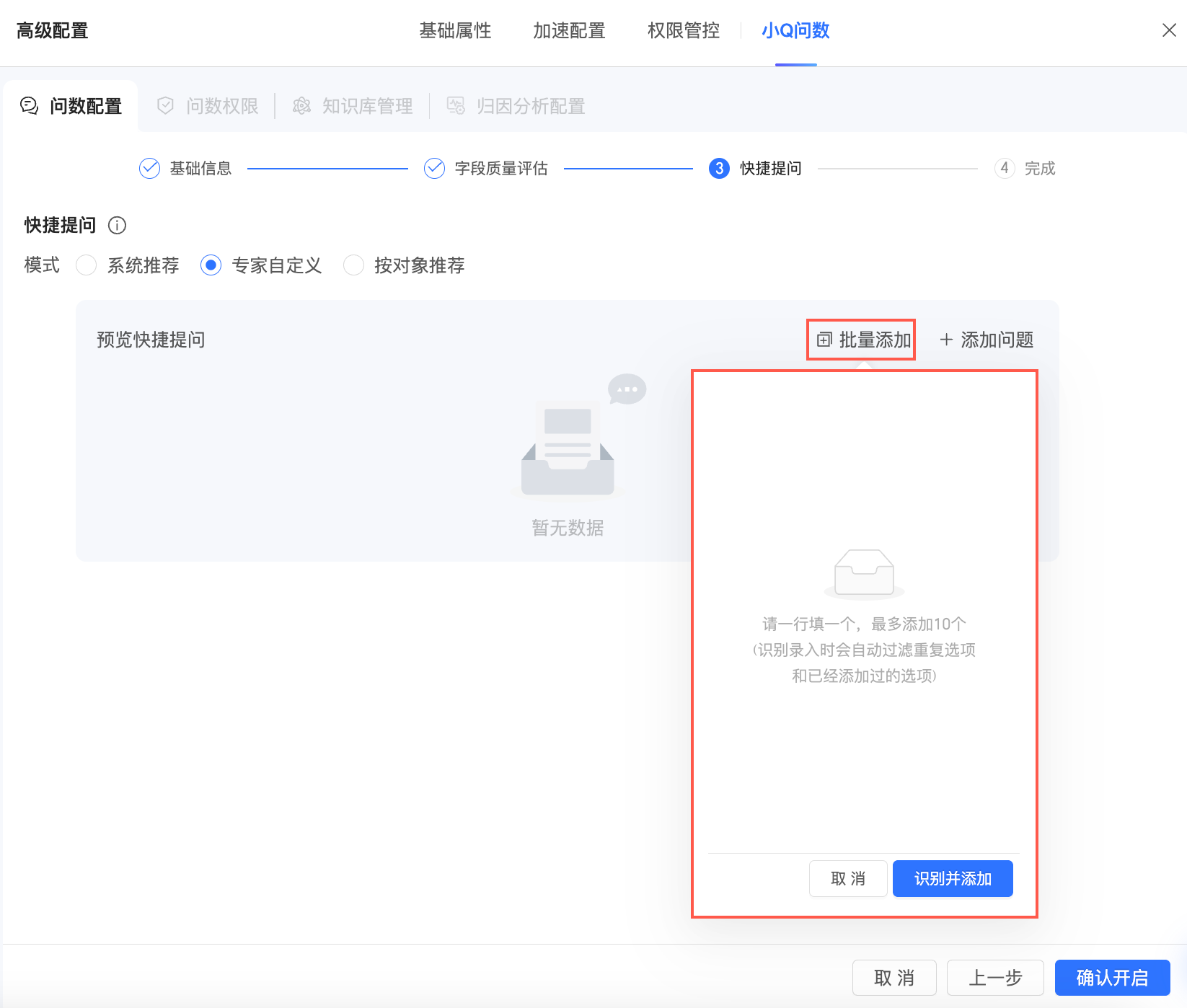Open the 问数权限 sub-tab
This screenshot has height=1008, width=1187.
(x=208, y=106)
